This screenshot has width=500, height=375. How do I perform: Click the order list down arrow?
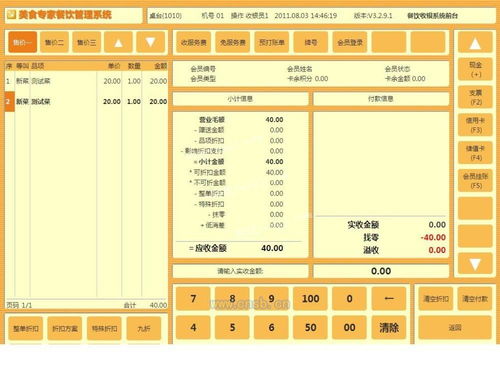pyautogui.click(x=150, y=42)
